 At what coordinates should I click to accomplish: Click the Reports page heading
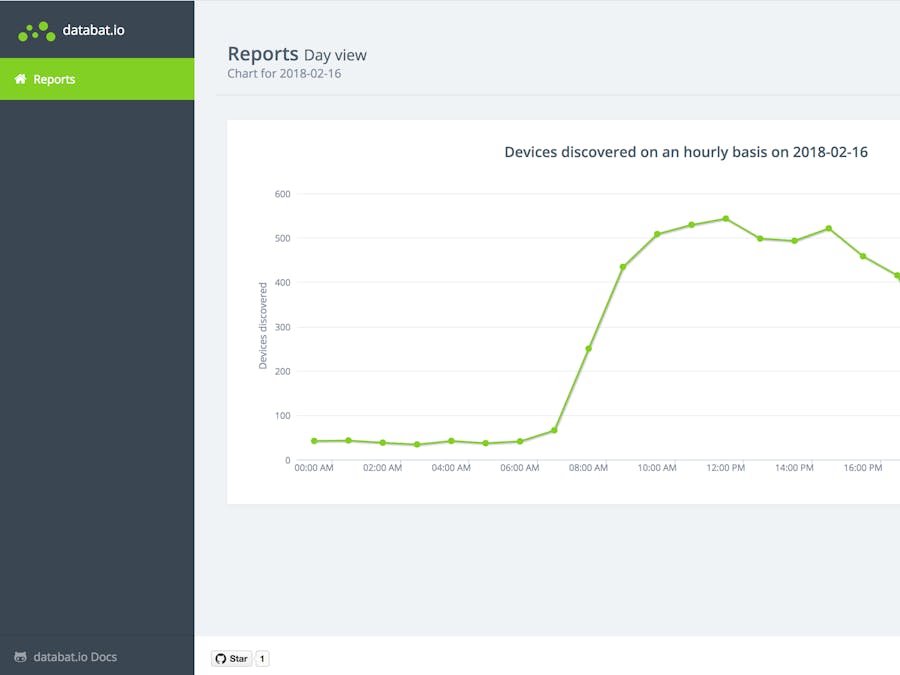point(262,53)
